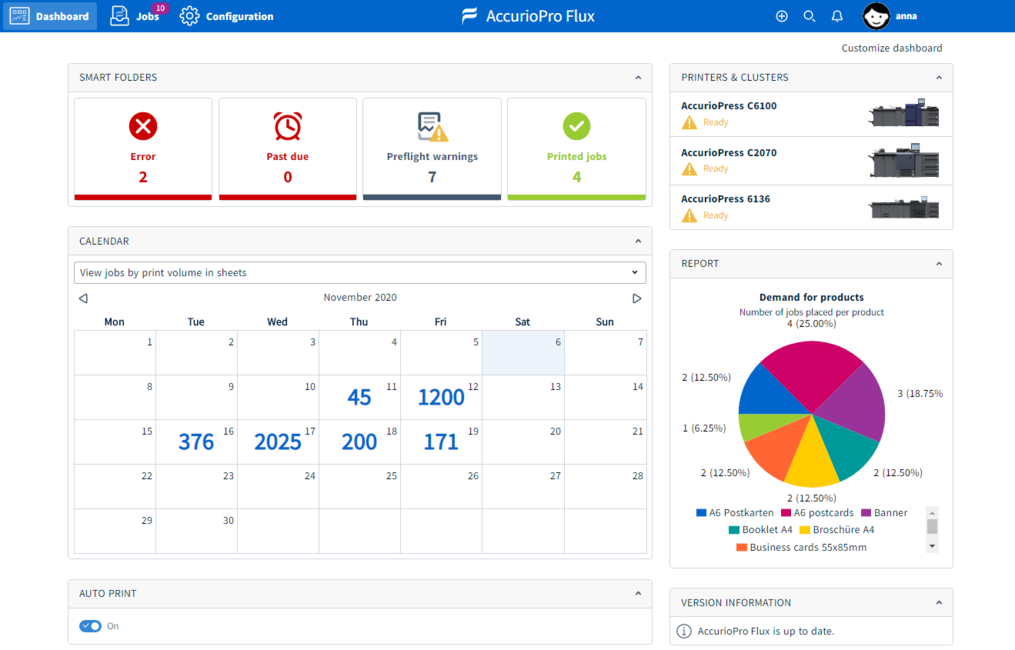
Task: Click the Broschüre A4 yellow legend swatch
Action: [x=805, y=530]
